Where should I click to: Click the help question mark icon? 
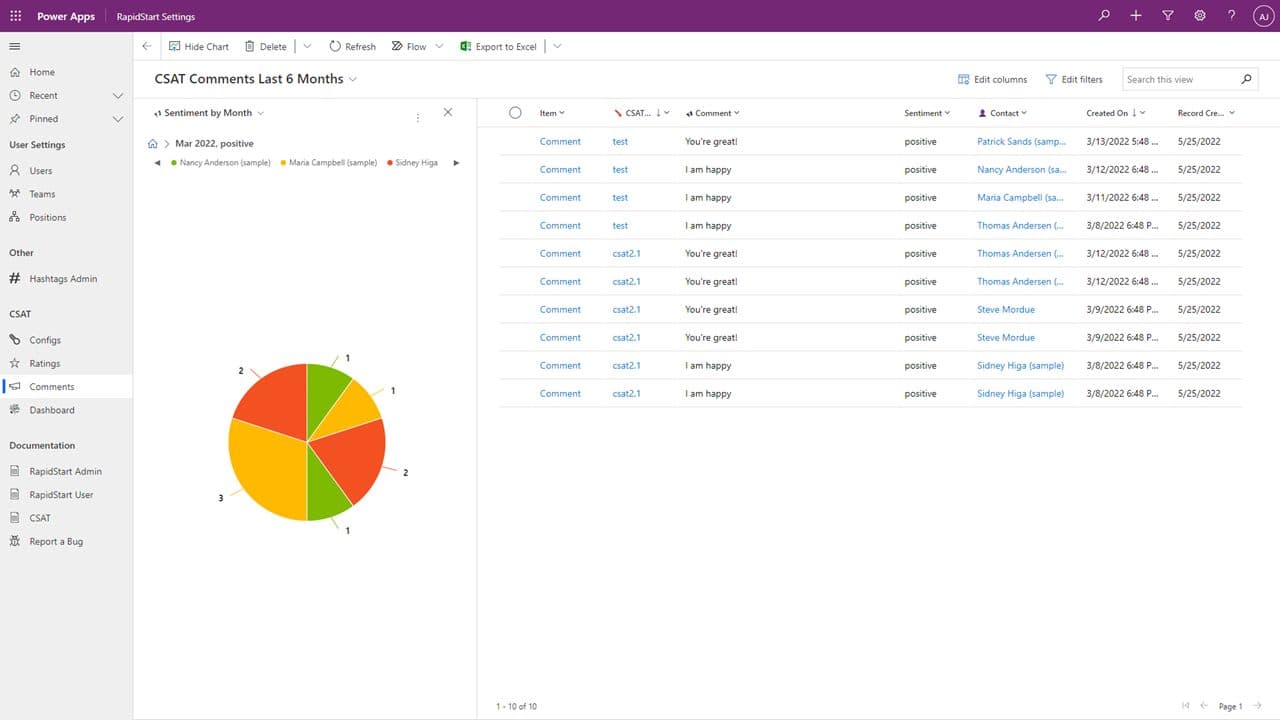coord(1232,16)
